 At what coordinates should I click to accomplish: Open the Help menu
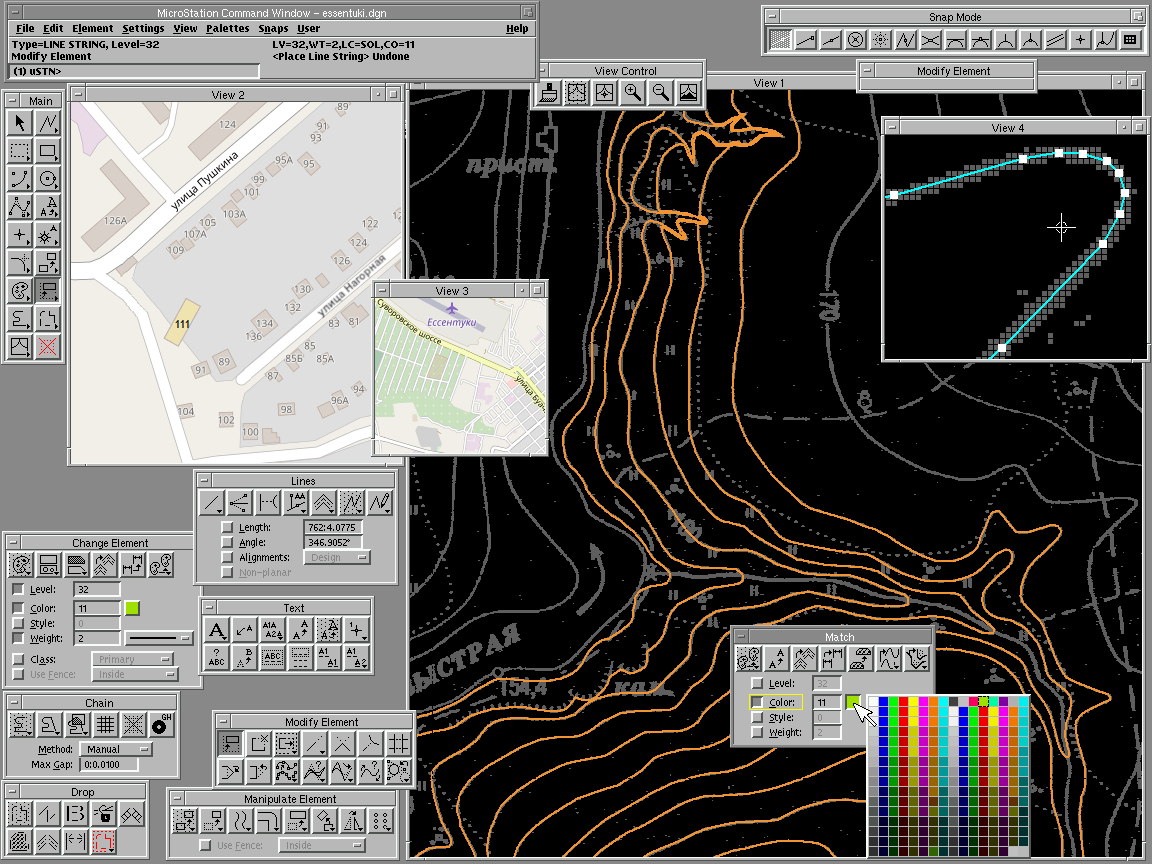(516, 29)
